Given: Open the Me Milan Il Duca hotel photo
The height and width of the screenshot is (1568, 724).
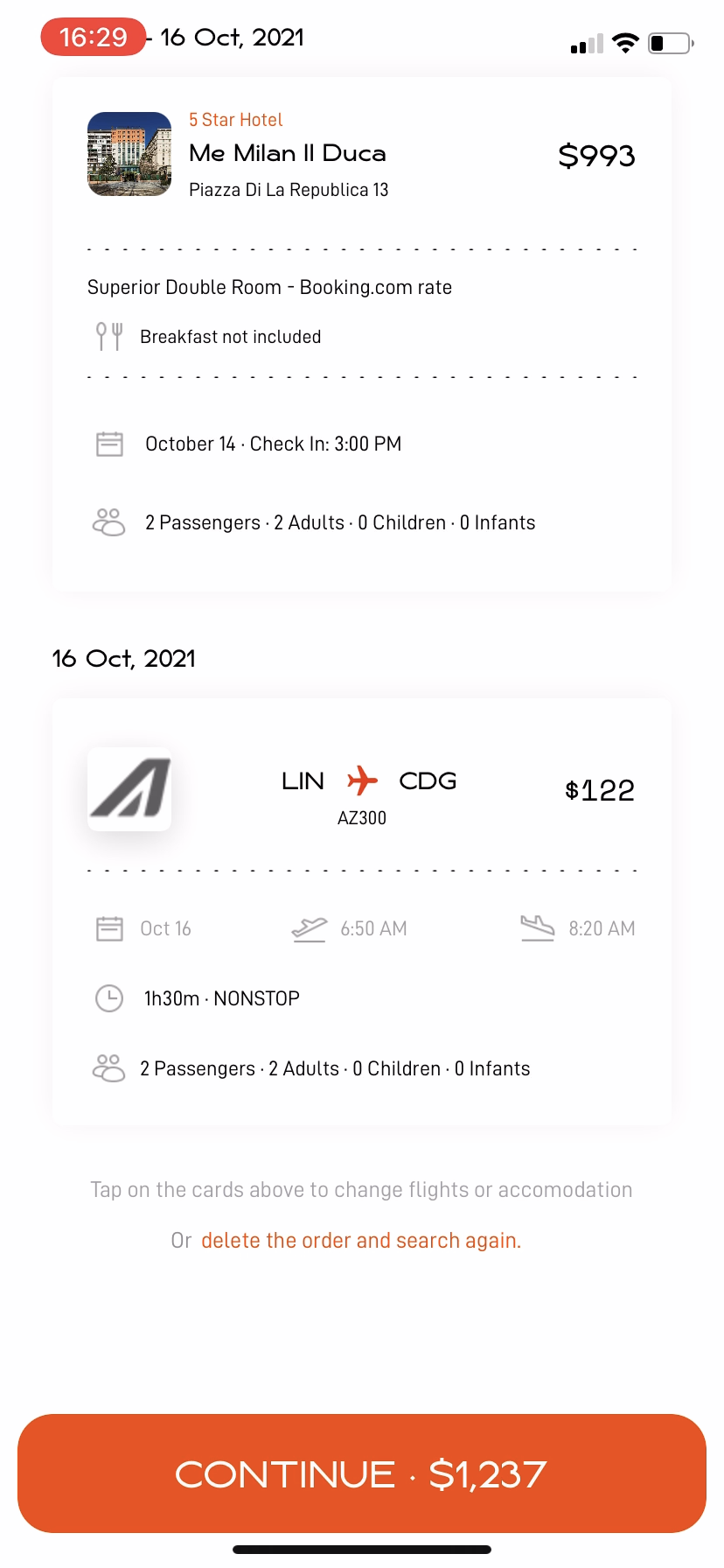Looking at the screenshot, I should coord(129,154).
